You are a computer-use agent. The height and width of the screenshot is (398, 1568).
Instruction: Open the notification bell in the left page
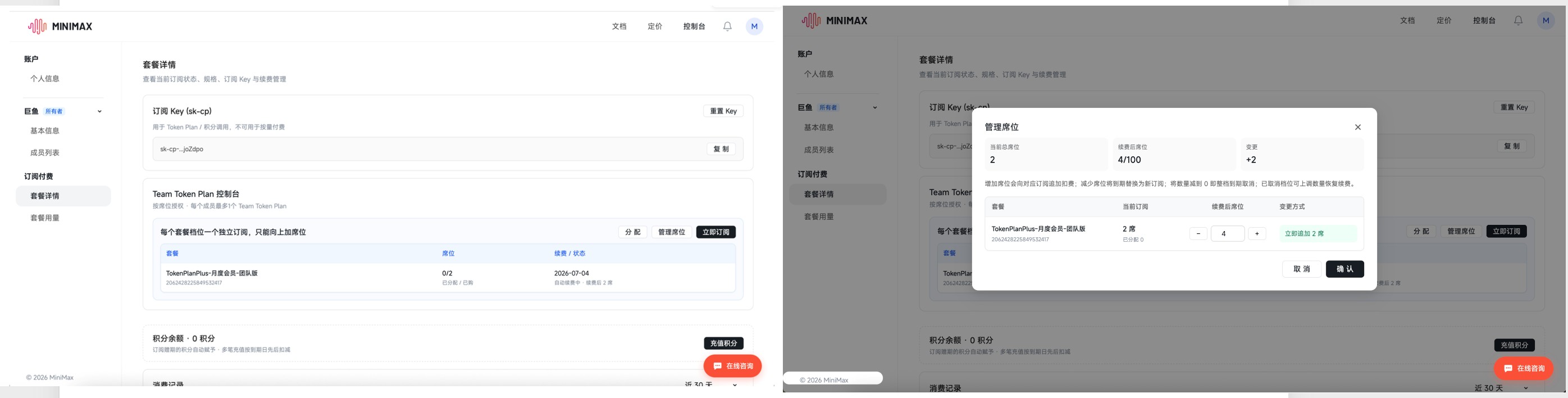pyautogui.click(x=727, y=26)
